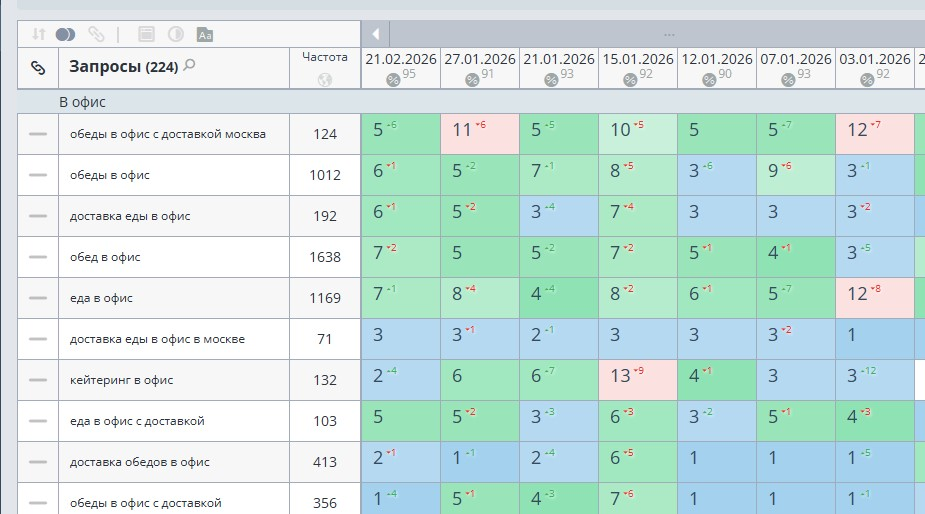Click dash icon in обеды в офис row
Screen dimensions: 925x514
[x=38, y=175]
